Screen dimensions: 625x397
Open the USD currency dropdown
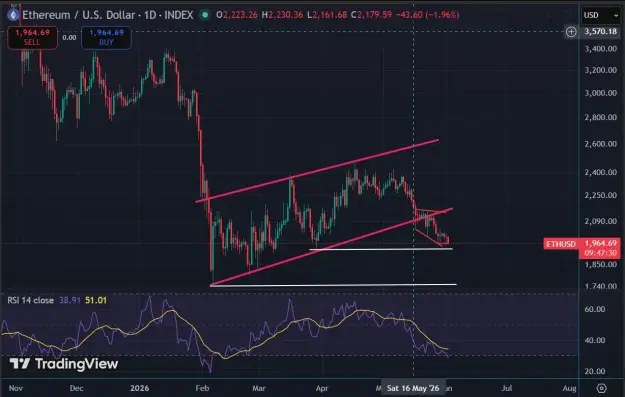pyautogui.click(x=601, y=15)
